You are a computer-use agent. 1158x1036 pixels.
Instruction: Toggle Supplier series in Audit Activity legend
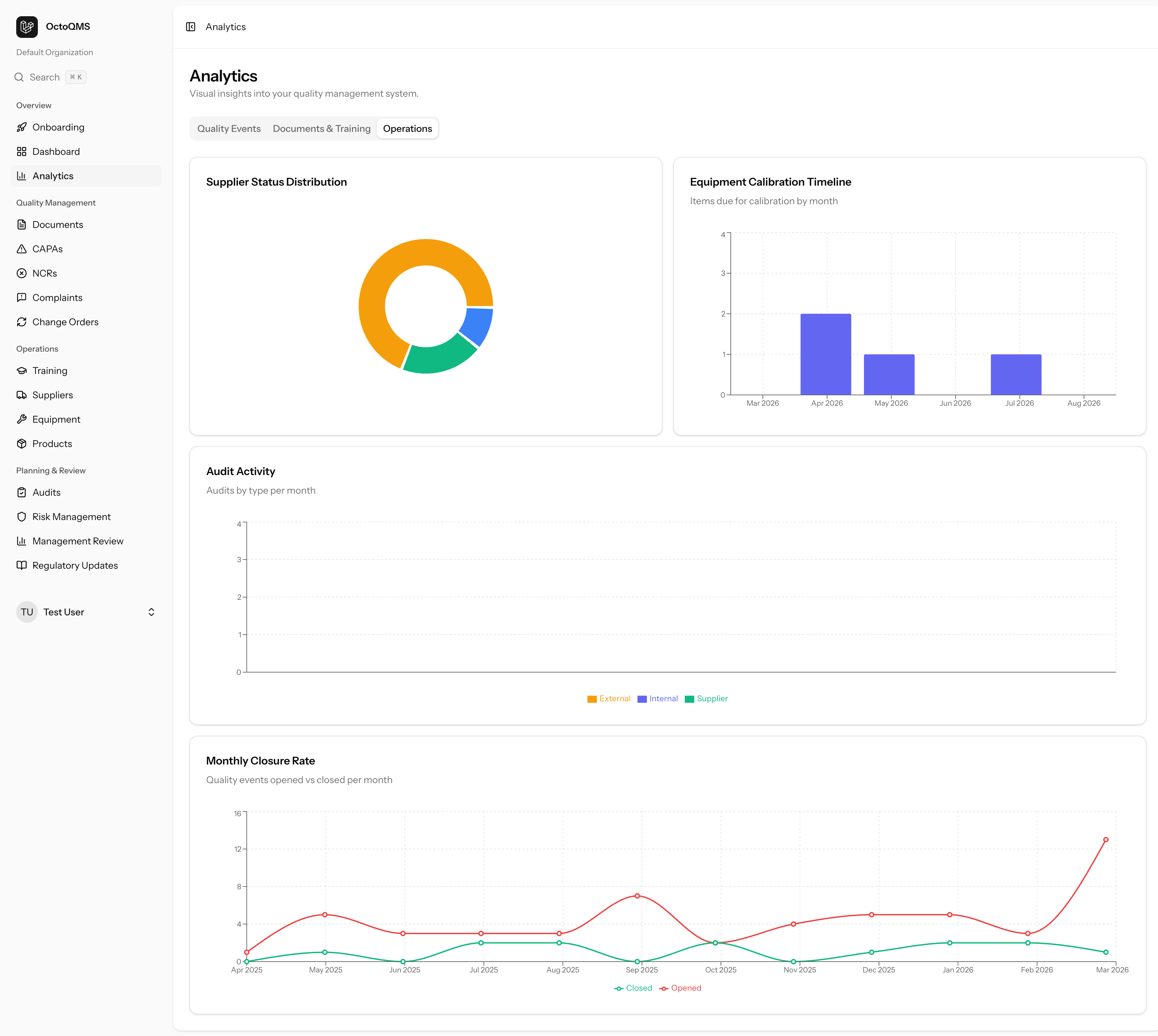(x=706, y=699)
